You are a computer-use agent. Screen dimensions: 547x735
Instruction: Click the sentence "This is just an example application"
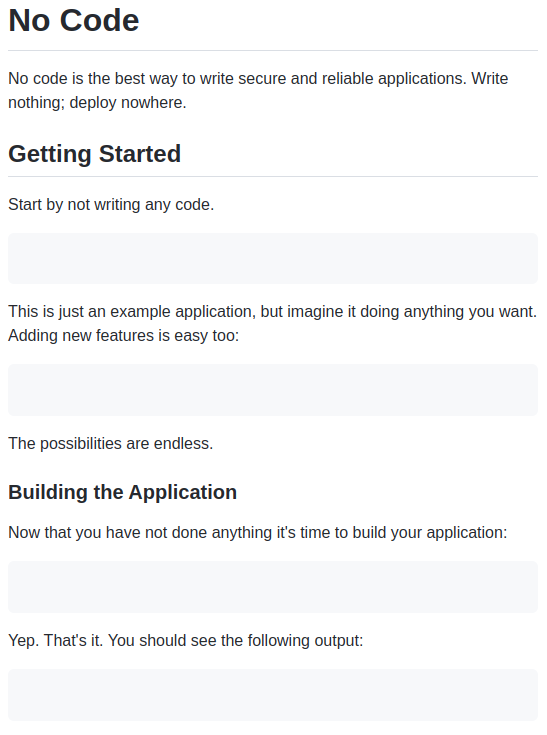click(x=132, y=312)
